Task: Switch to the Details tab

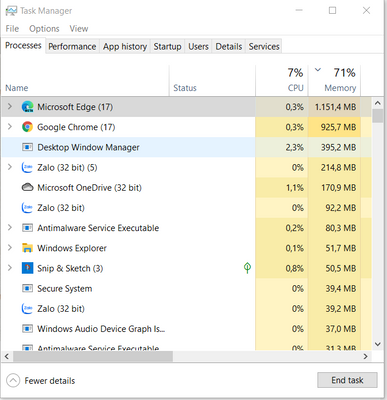Action: coord(229,47)
